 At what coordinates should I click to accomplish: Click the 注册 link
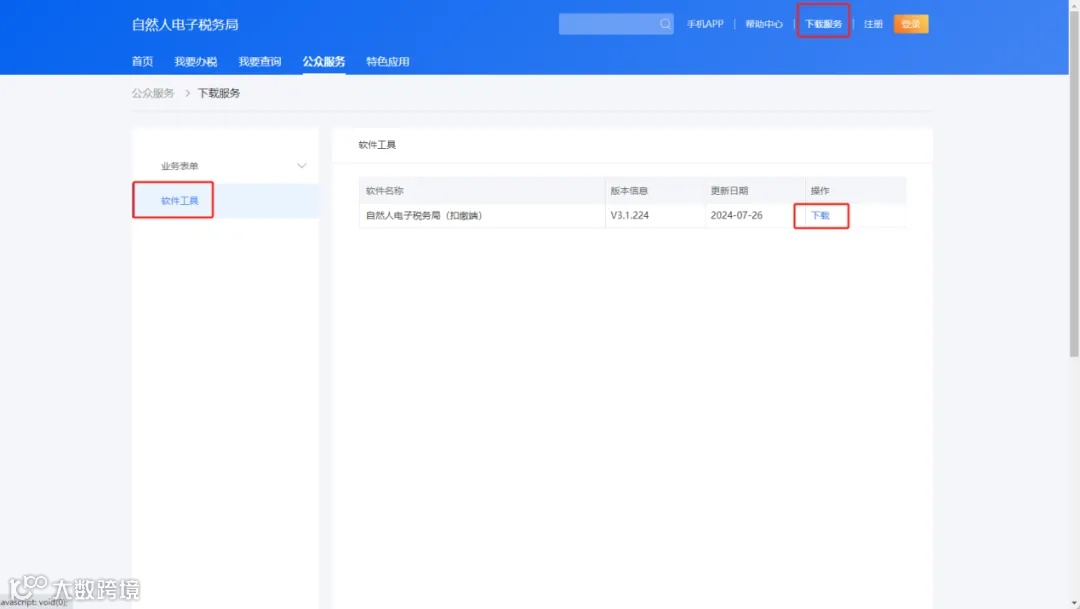click(872, 23)
